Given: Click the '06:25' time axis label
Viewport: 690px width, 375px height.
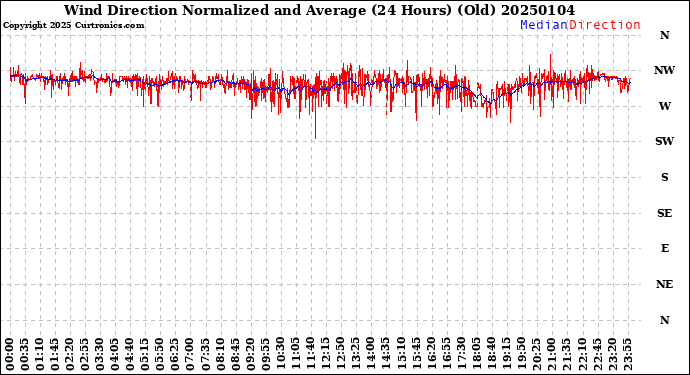Looking at the screenshot, I should pyautogui.click(x=176, y=354).
